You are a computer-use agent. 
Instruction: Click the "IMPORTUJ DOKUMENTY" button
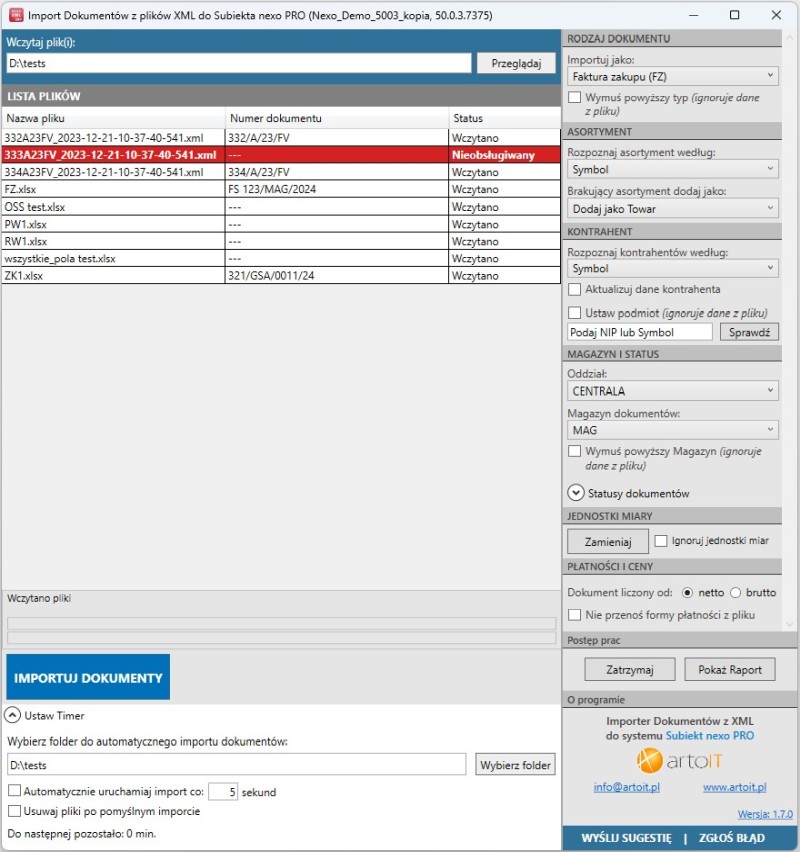pos(88,676)
